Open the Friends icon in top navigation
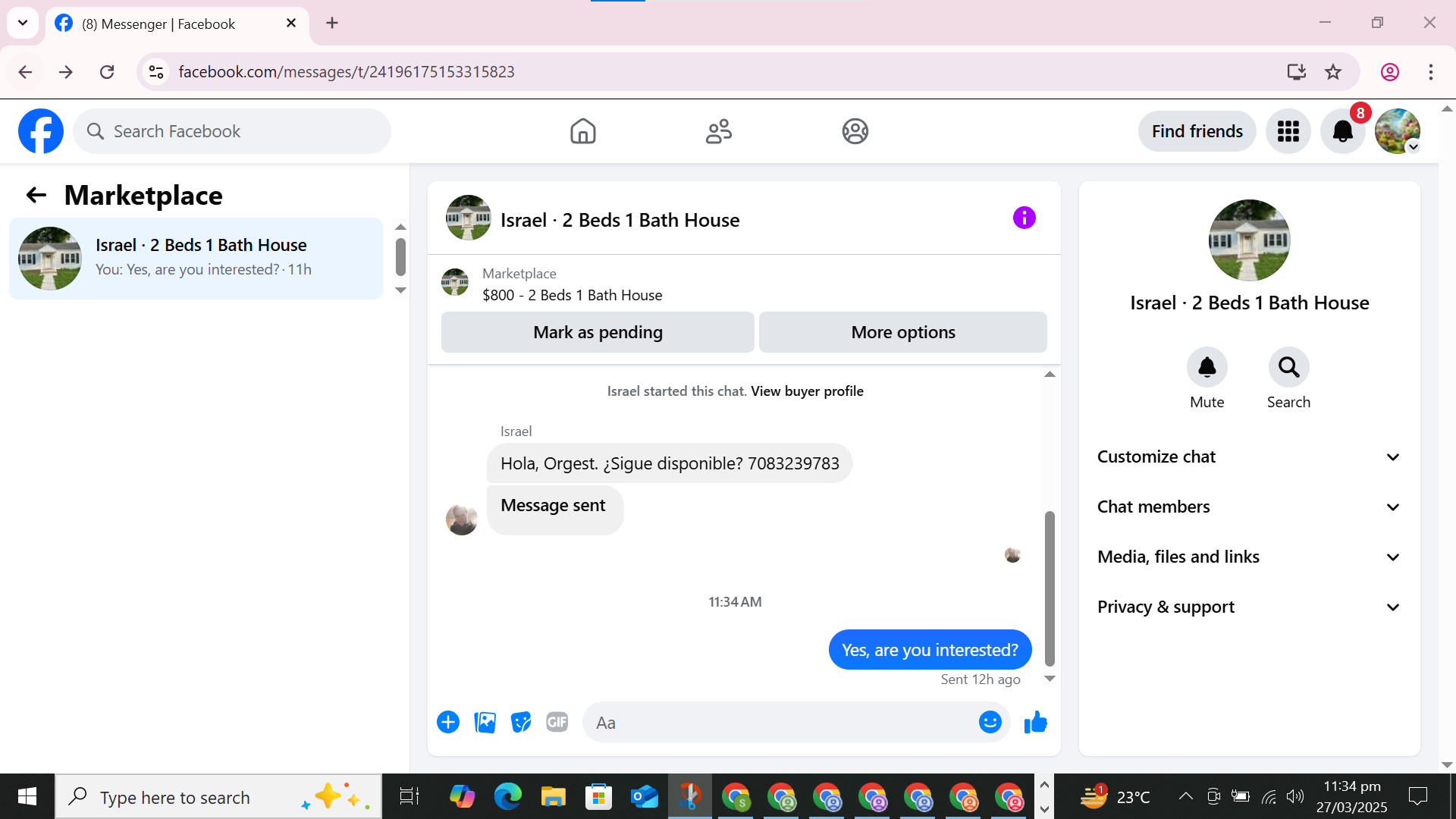Screen dimensions: 1456x819 tap(719, 131)
